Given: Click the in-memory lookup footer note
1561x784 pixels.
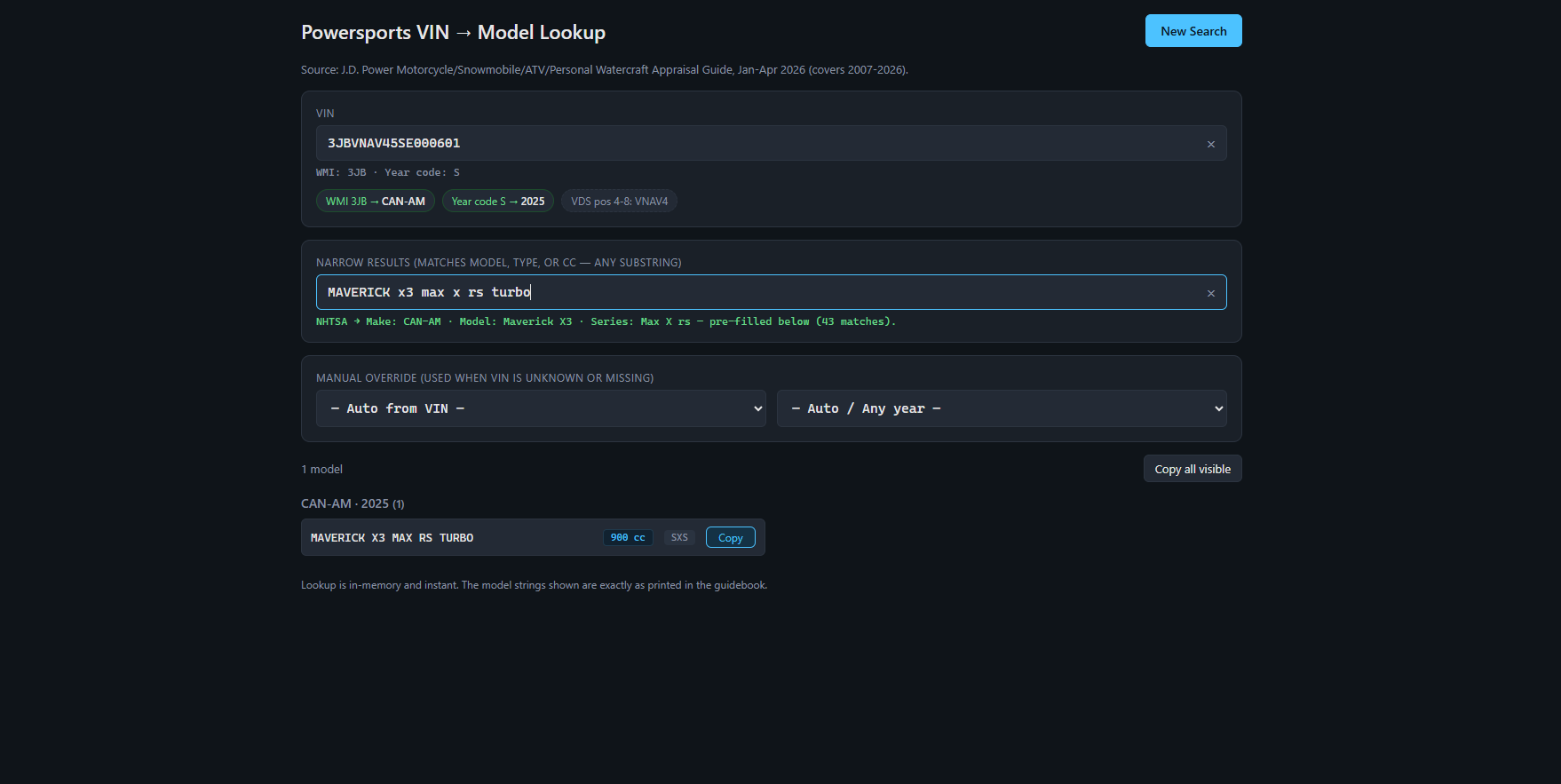Looking at the screenshot, I should (534, 585).
